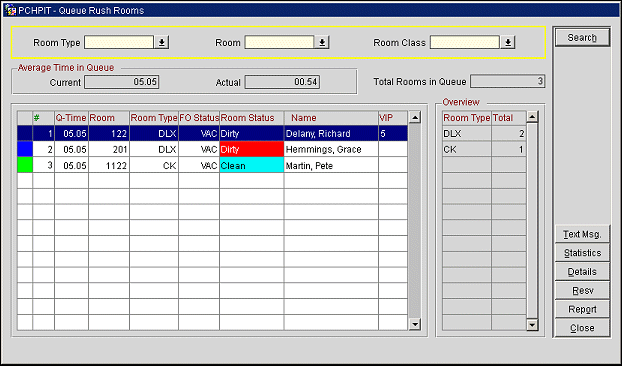Open the Room Type dropdown list
The image size is (622, 366).
[x=161, y=42]
